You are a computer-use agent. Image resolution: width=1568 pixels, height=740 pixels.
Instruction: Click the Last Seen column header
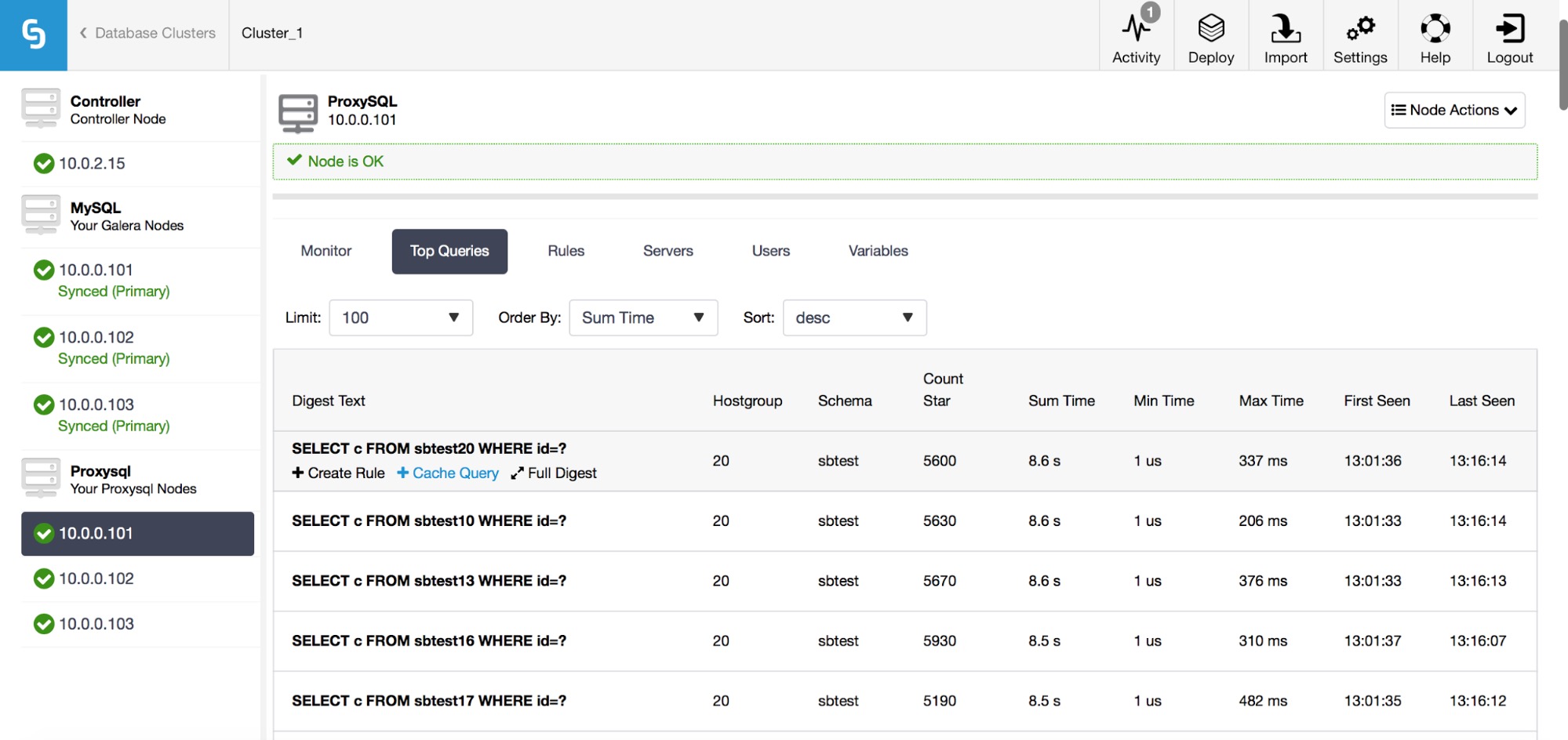[x=1482, y=401]
